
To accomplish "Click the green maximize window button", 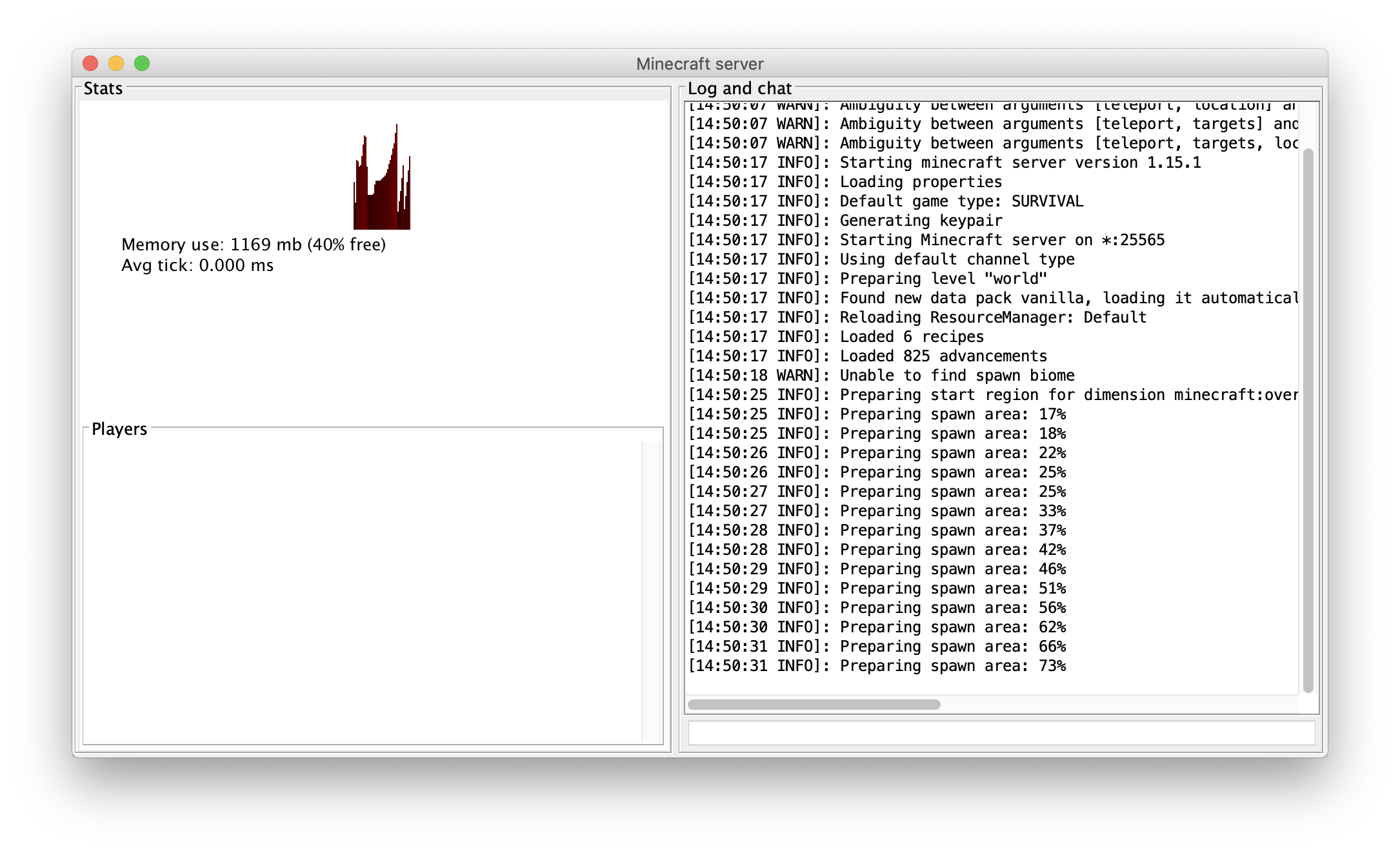I will click(142, 63).
